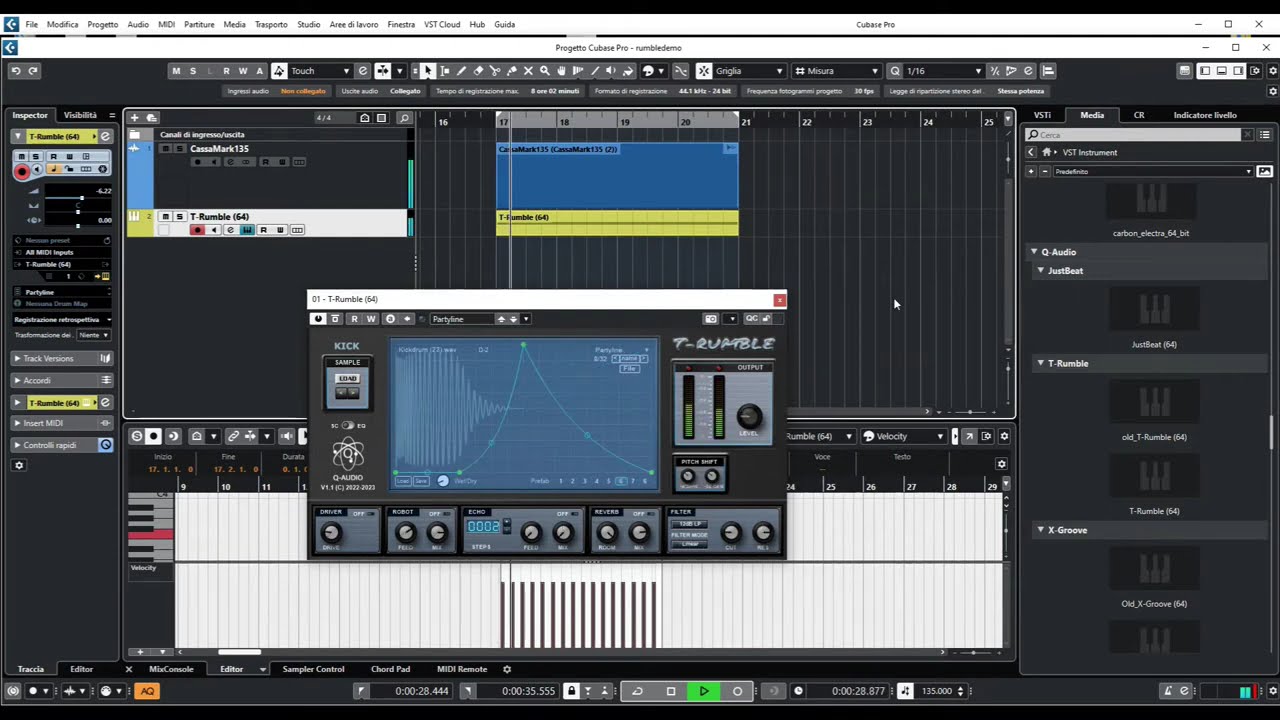Click the output LEVEL knob
The width and height of the screenshot is (1280, 720).
click(x=749, y=417)
